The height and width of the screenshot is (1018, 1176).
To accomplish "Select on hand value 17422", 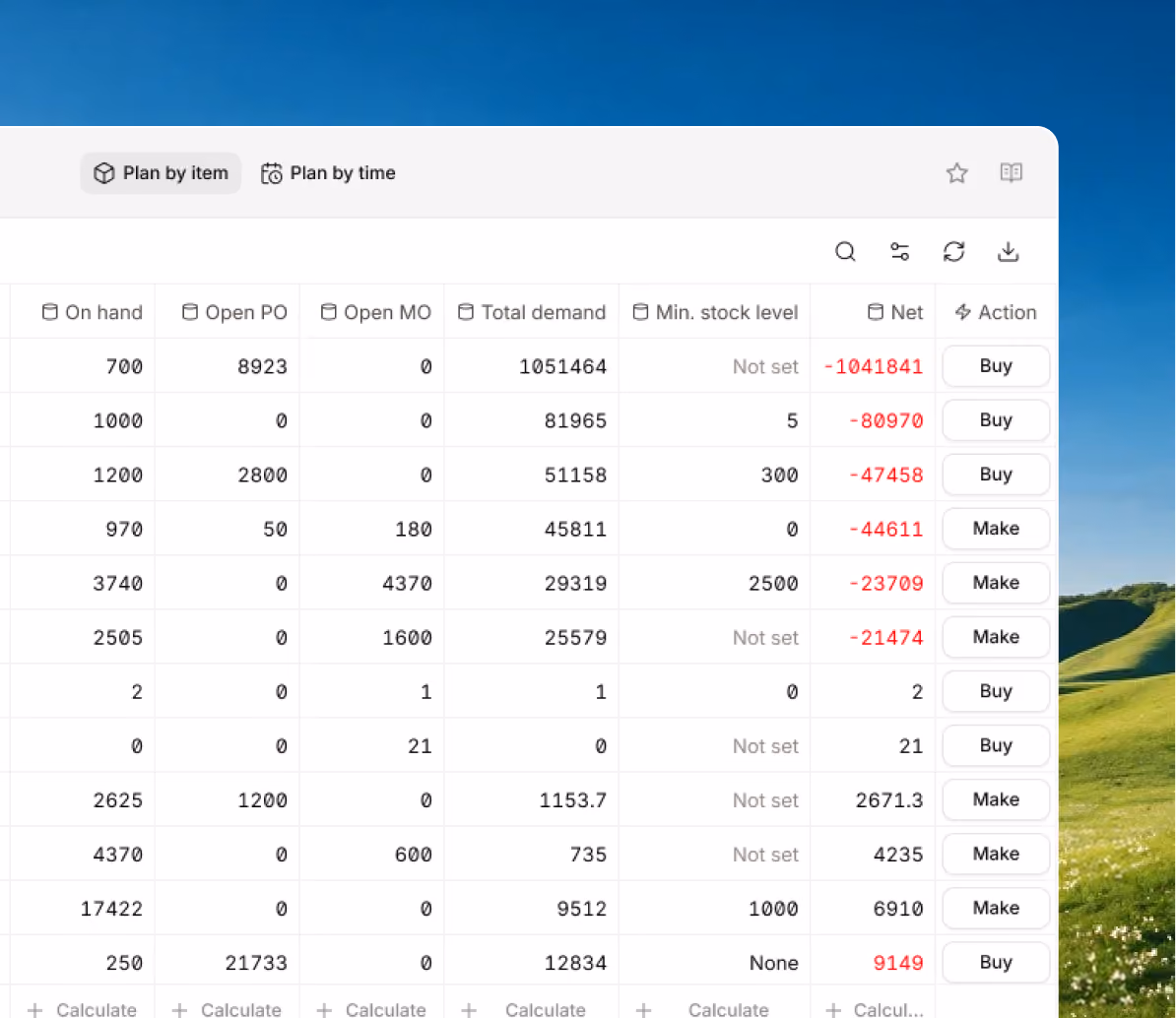I will pyautogui.click(x=111, y=909).
